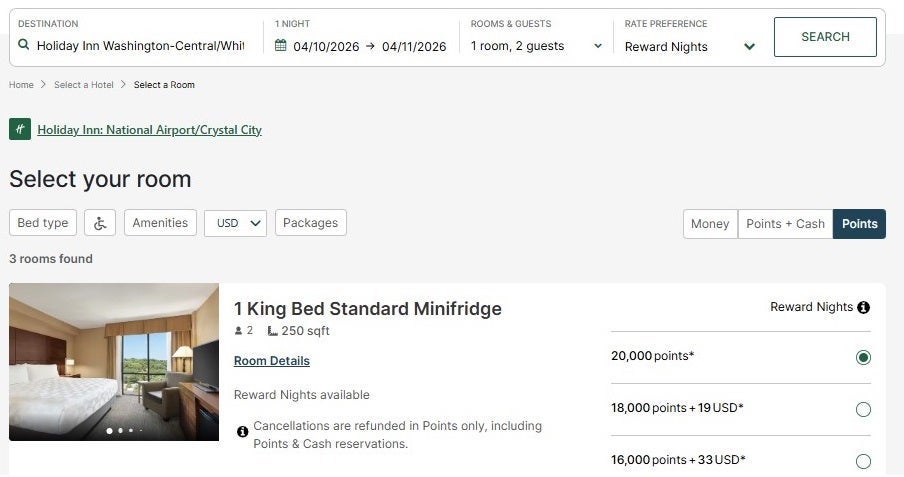Click breadcrumb chevron after Select a Hotel

(123, 85)
